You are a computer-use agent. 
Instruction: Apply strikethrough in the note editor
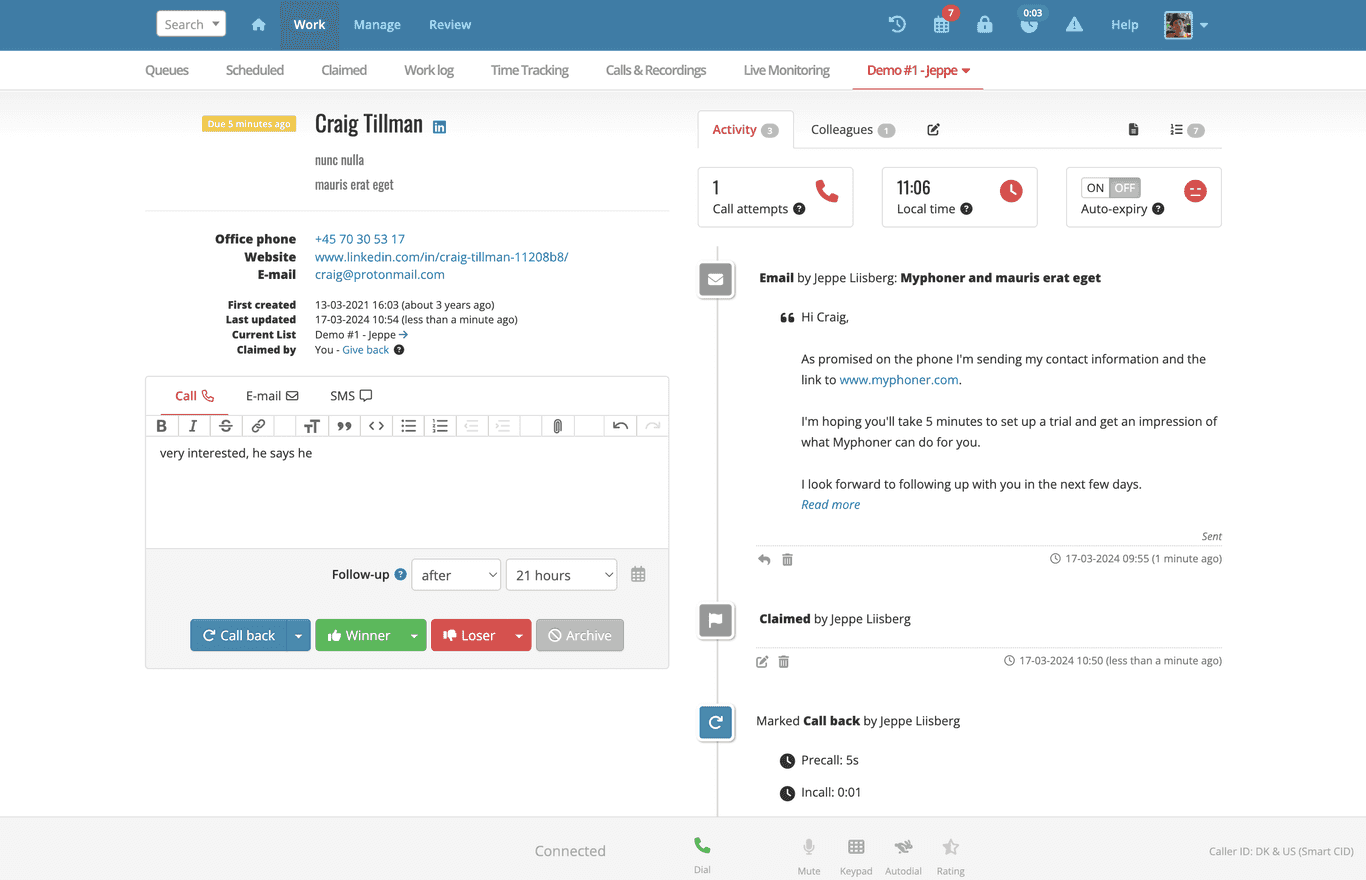pos(226,426)
